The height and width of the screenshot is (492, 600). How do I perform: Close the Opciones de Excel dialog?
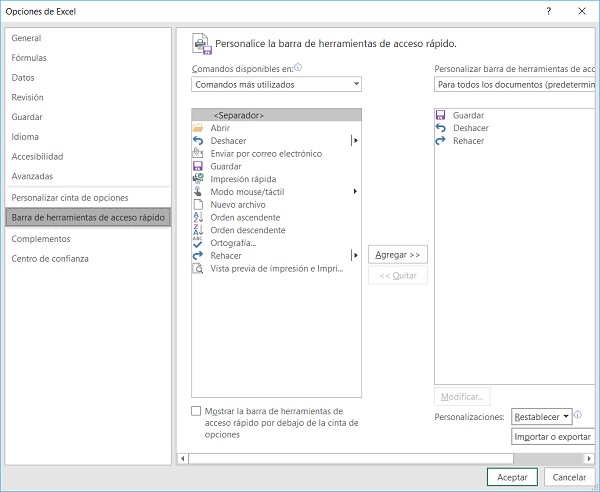[x=582, y=11]
